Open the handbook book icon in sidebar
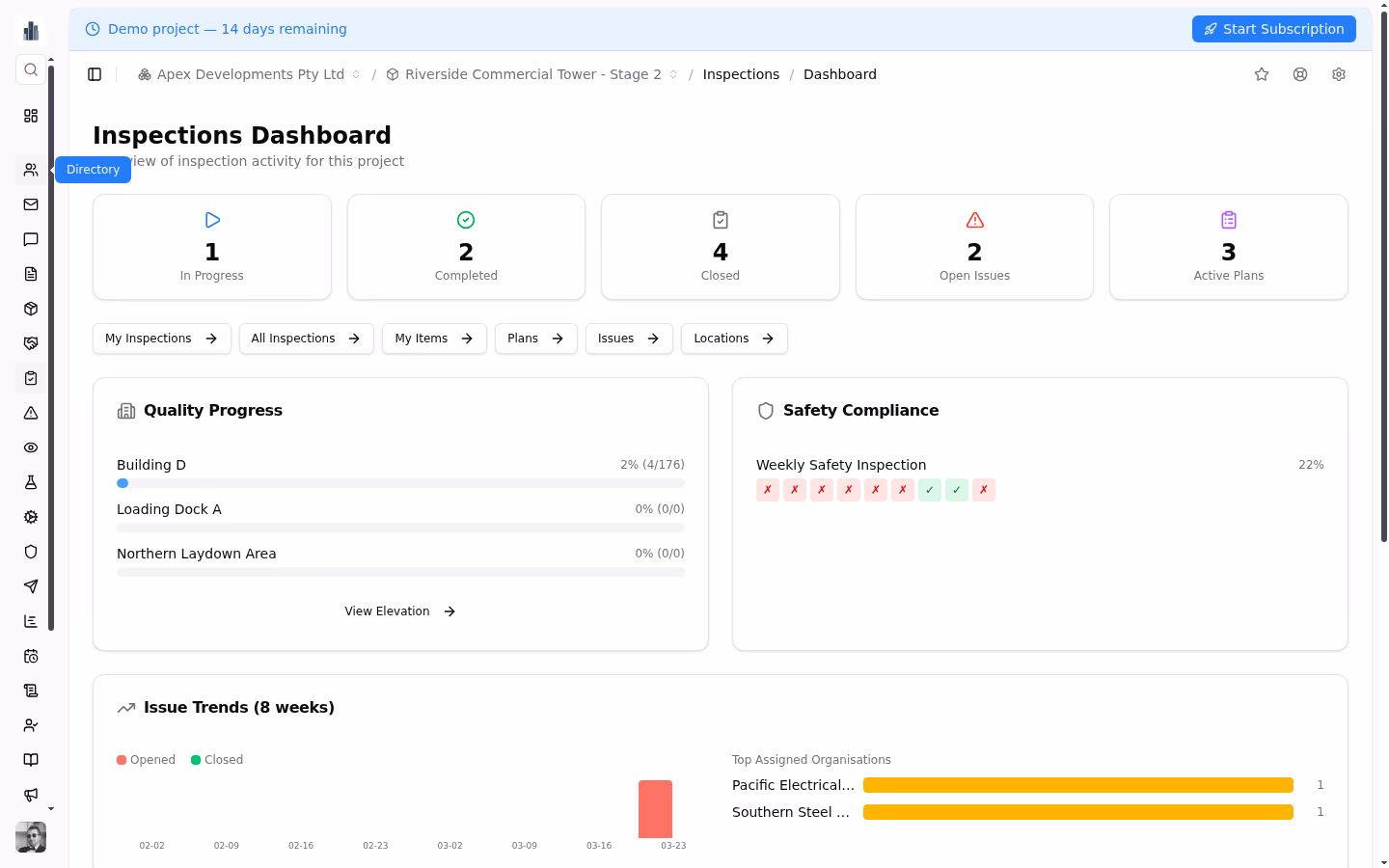 coord(30,760)
